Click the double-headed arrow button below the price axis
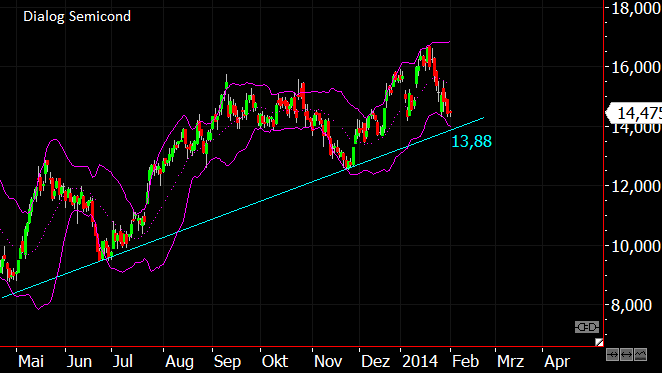The height and width of the screenshot is (373, 662). tap(627, 354)
